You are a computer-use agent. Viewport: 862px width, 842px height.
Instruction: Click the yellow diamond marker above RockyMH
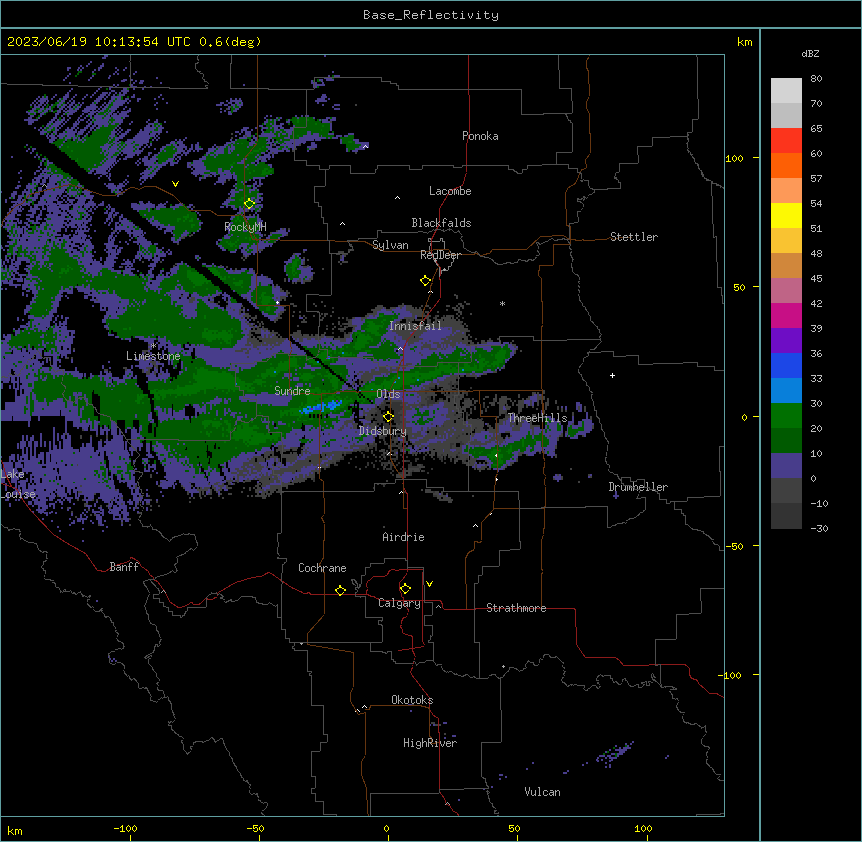pos(249,204)
